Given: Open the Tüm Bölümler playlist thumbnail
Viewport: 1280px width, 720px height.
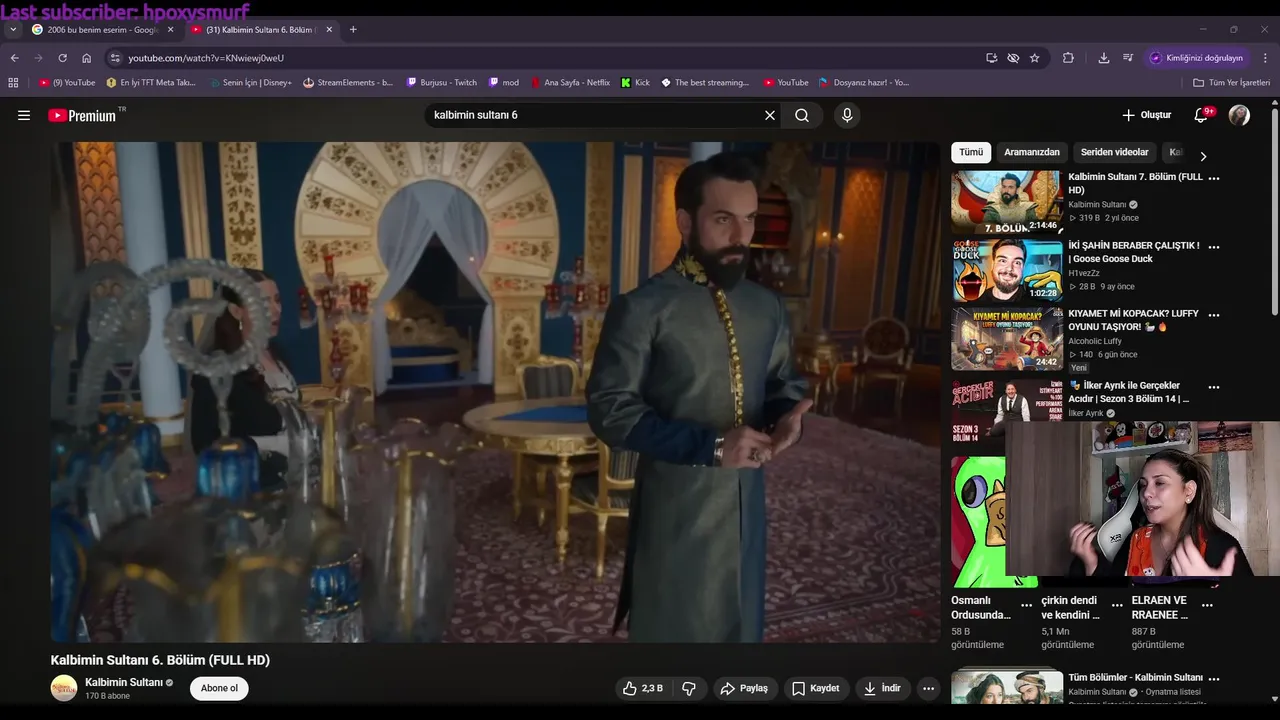Looking at the screenshot, I should (x=1006, y=687).
